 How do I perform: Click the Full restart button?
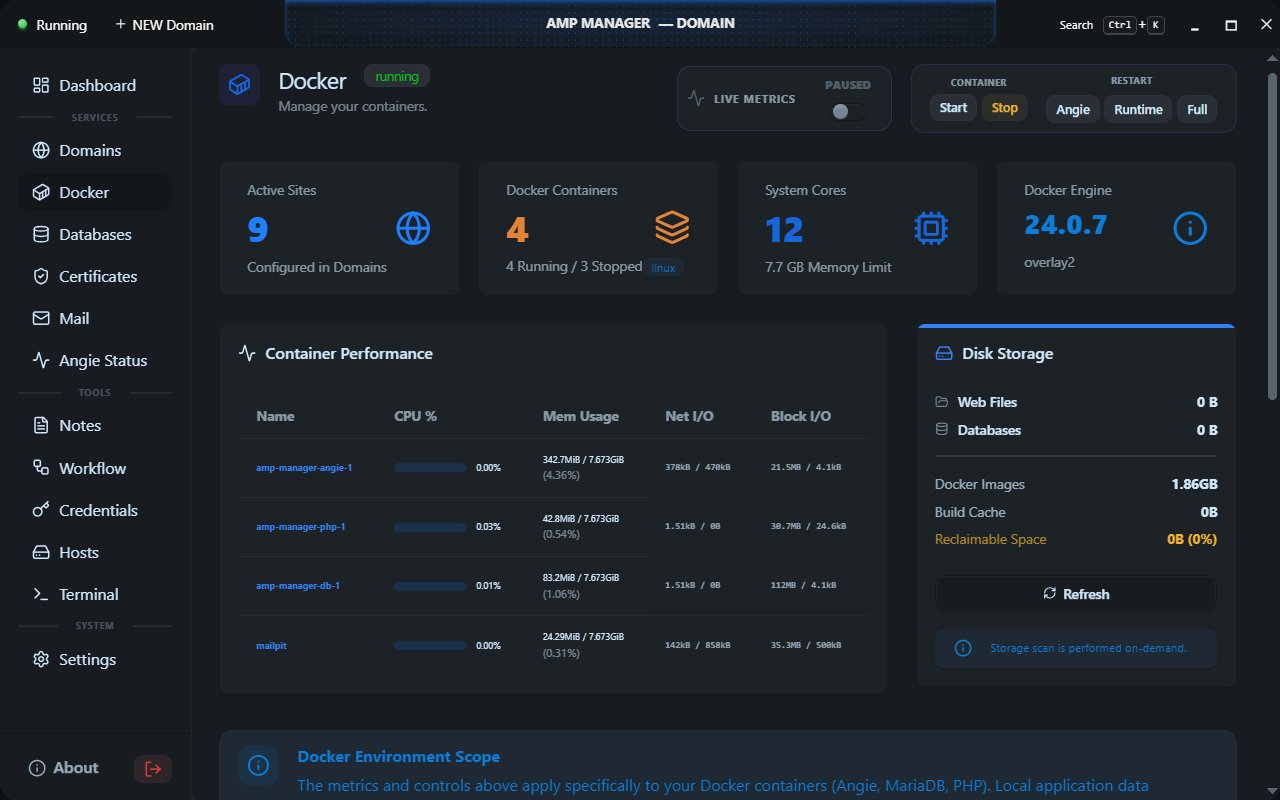point(1197,109)
